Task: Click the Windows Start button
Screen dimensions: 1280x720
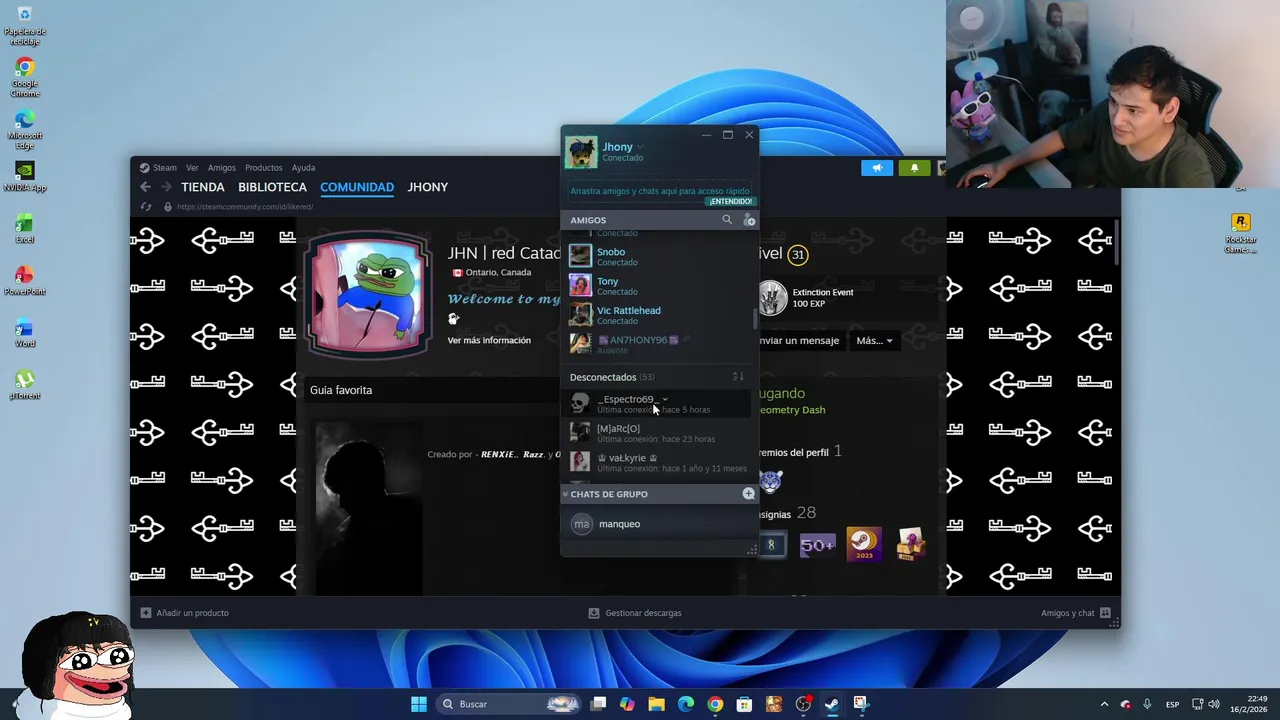Action: (x=419, y=704)
